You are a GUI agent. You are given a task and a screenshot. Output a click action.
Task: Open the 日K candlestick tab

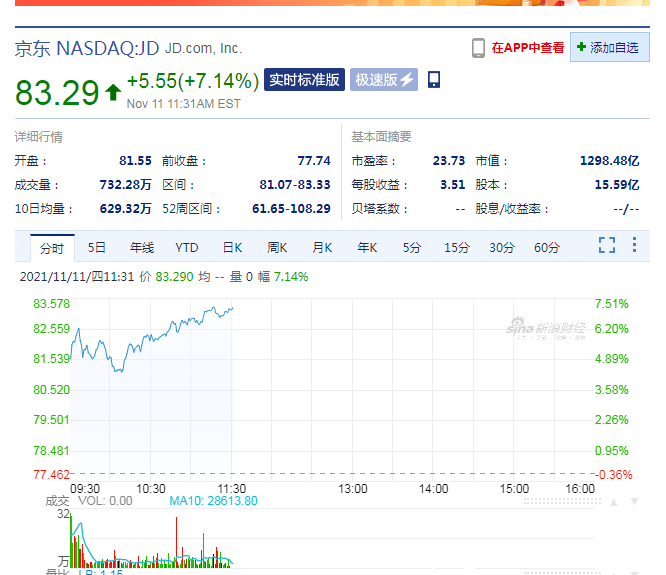(x=232, y=248)
